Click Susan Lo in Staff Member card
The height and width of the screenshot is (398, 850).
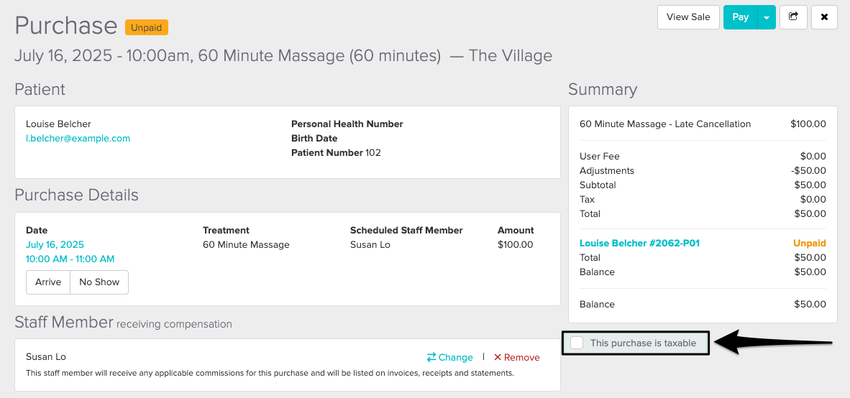click(46, 357)
